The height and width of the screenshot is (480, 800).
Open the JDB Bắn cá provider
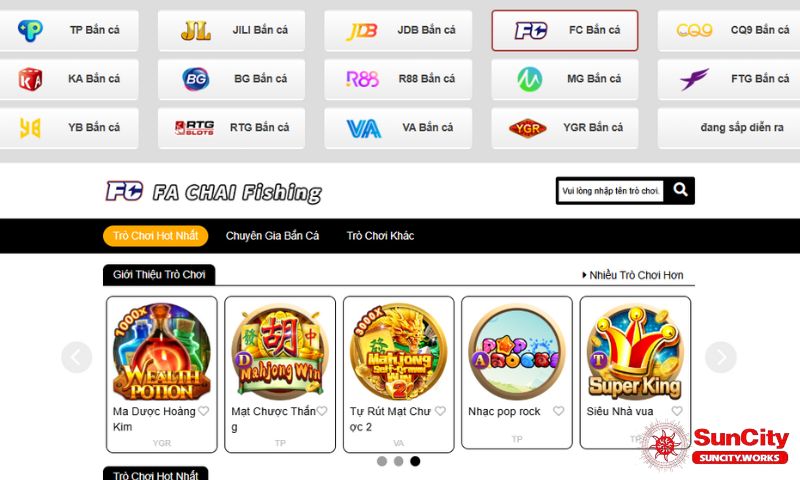(398, 31)
